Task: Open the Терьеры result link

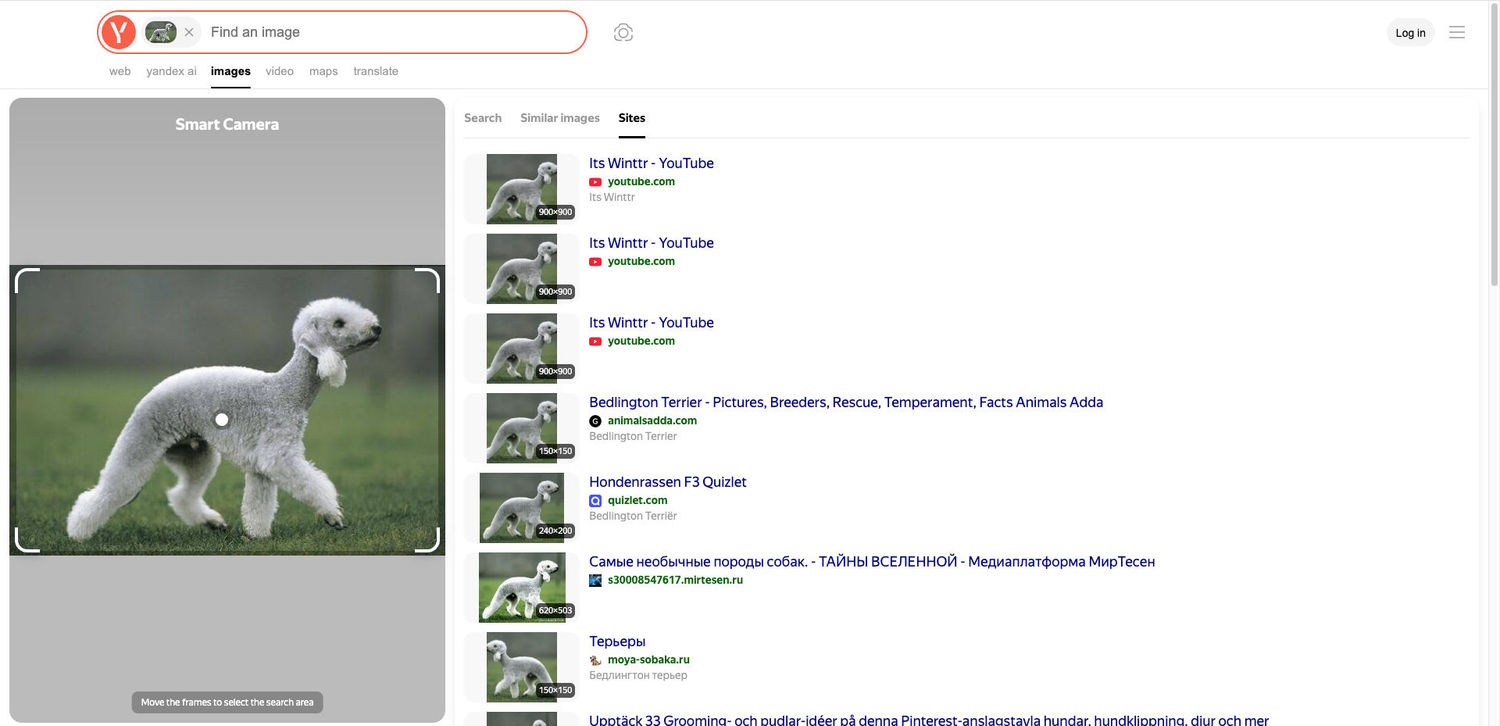Action: [x=617, y=642]
